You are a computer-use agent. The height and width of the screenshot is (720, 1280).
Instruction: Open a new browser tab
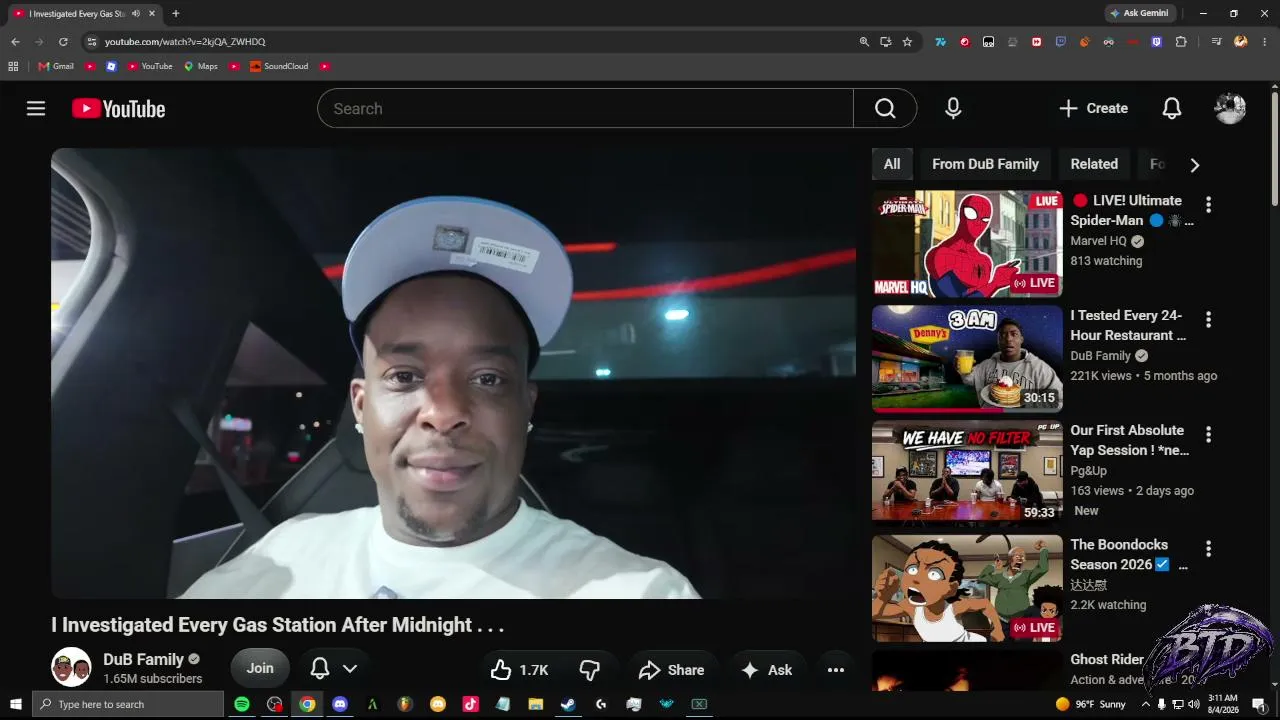pos(176,14)
